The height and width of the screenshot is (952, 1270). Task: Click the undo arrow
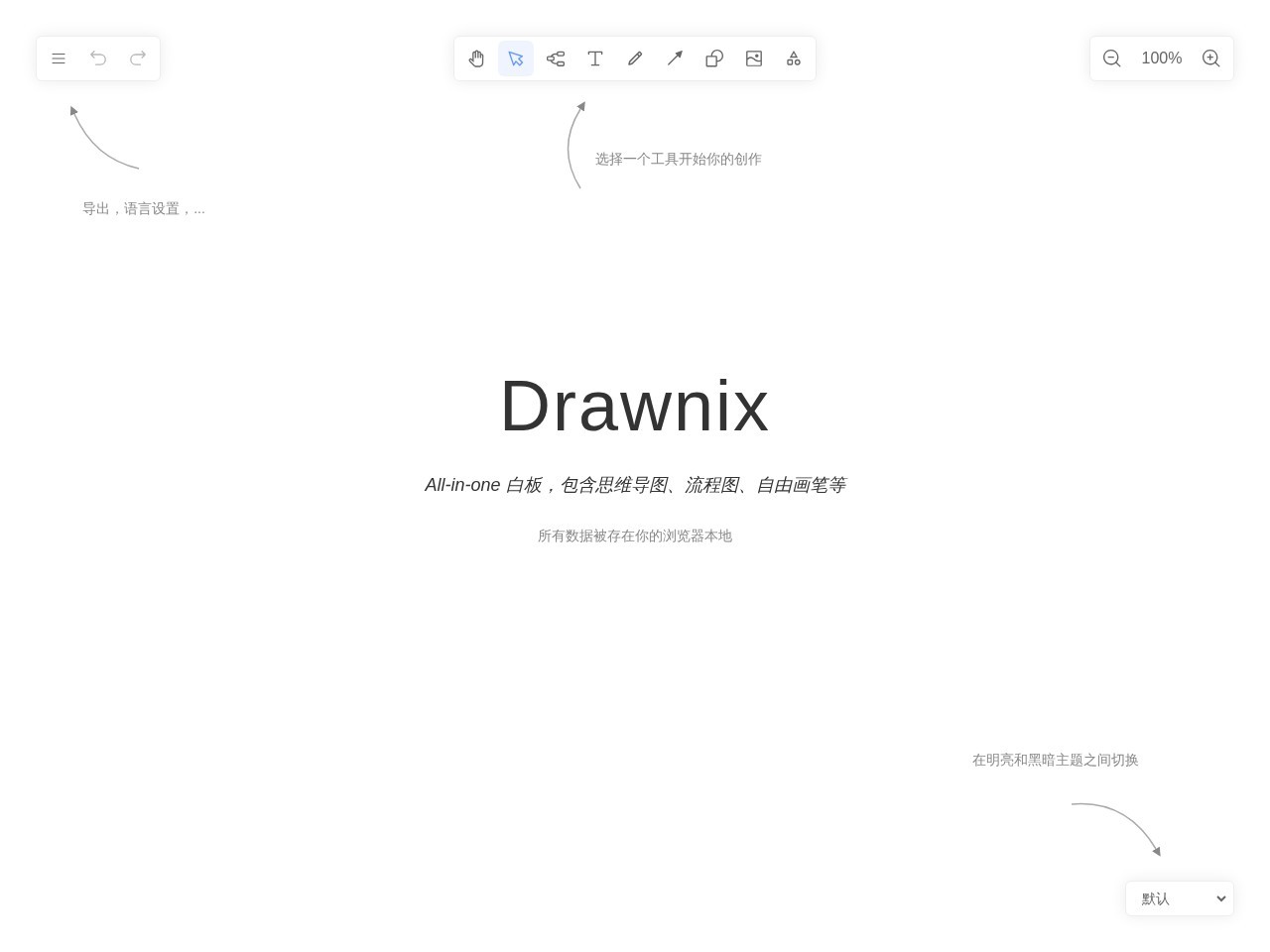point(98,59)
